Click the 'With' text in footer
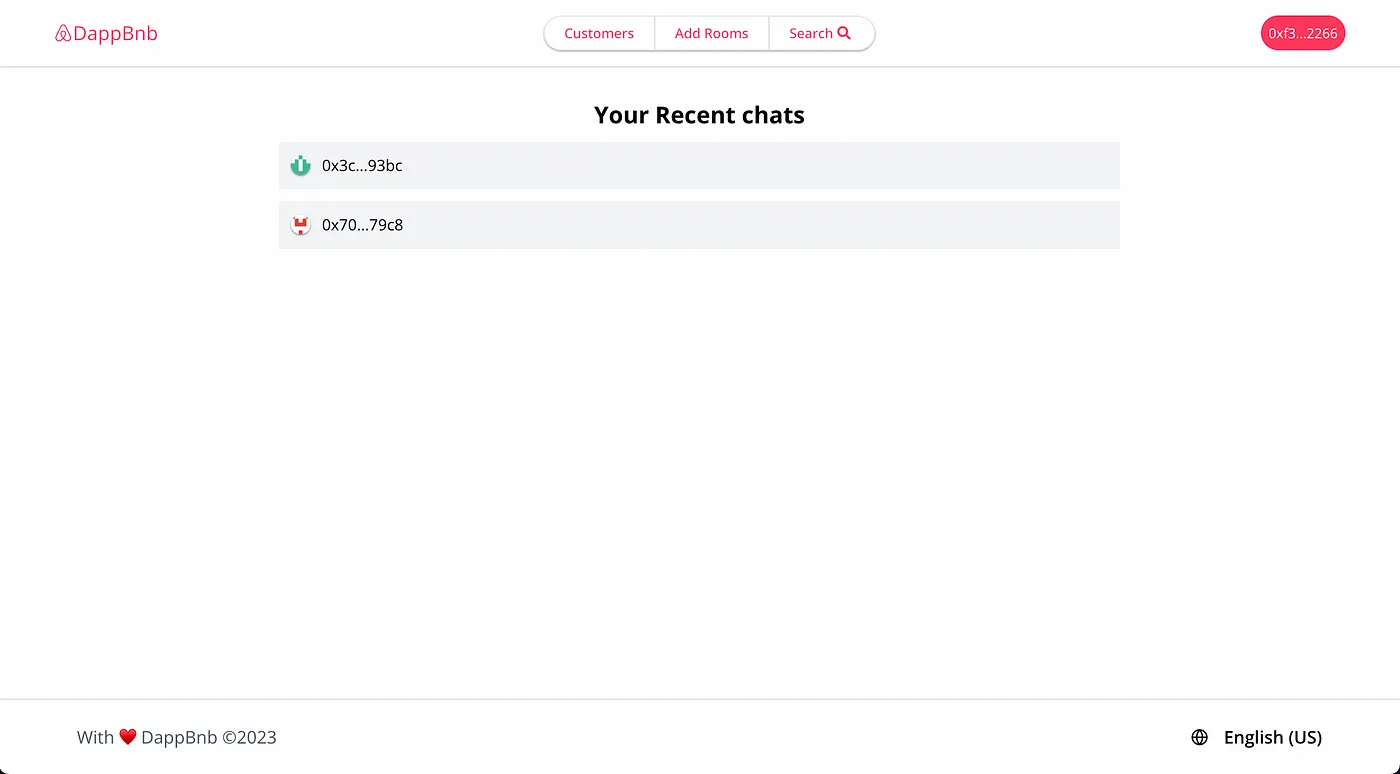This screenshot has height=774, width=1400. tap(95, 737)
